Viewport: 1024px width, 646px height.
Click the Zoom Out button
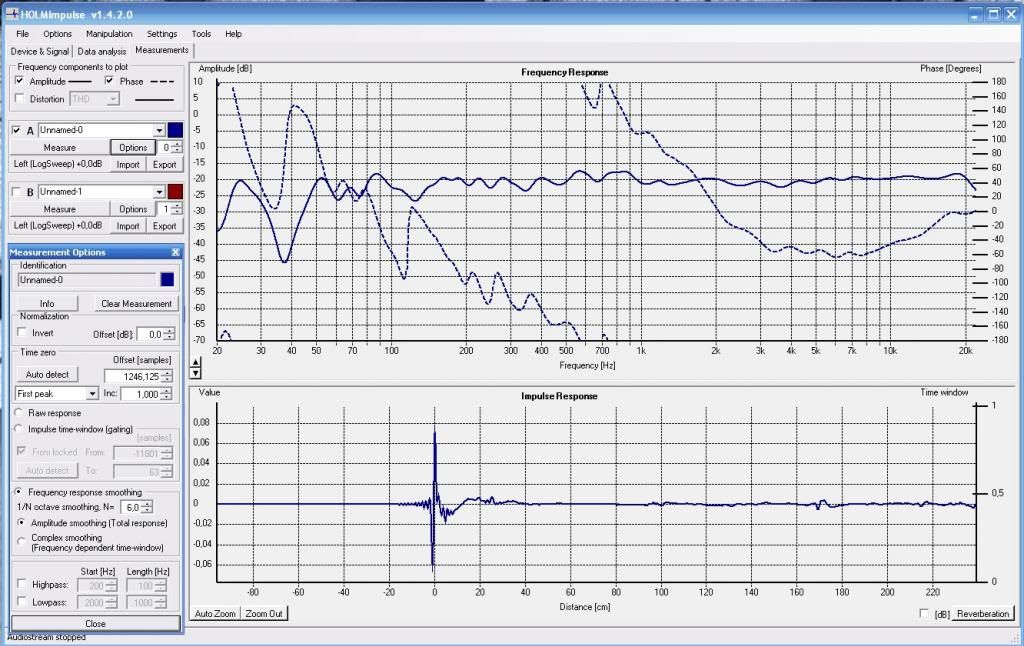click(x=264, y=614)
